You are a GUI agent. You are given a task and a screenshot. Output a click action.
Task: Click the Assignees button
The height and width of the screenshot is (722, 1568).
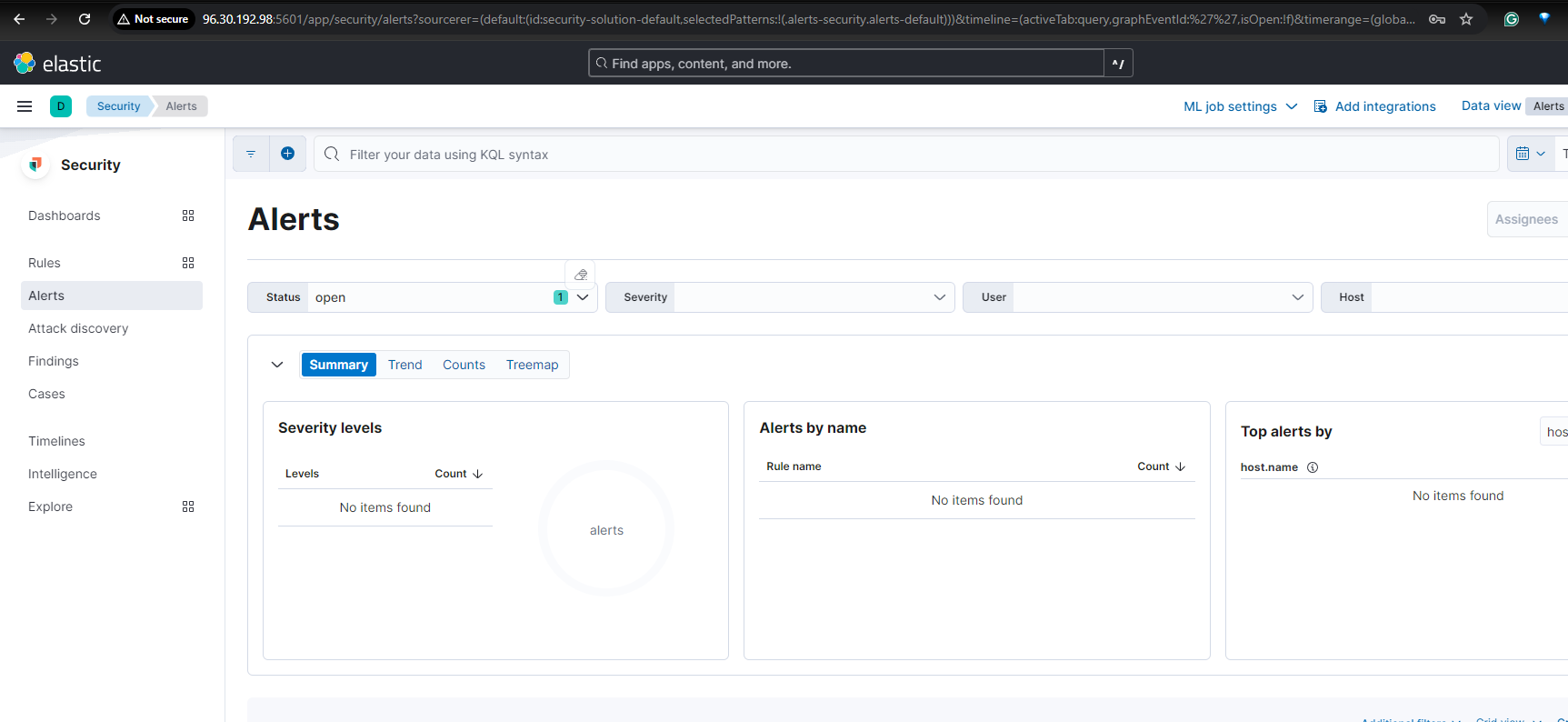pos(1527,219)
